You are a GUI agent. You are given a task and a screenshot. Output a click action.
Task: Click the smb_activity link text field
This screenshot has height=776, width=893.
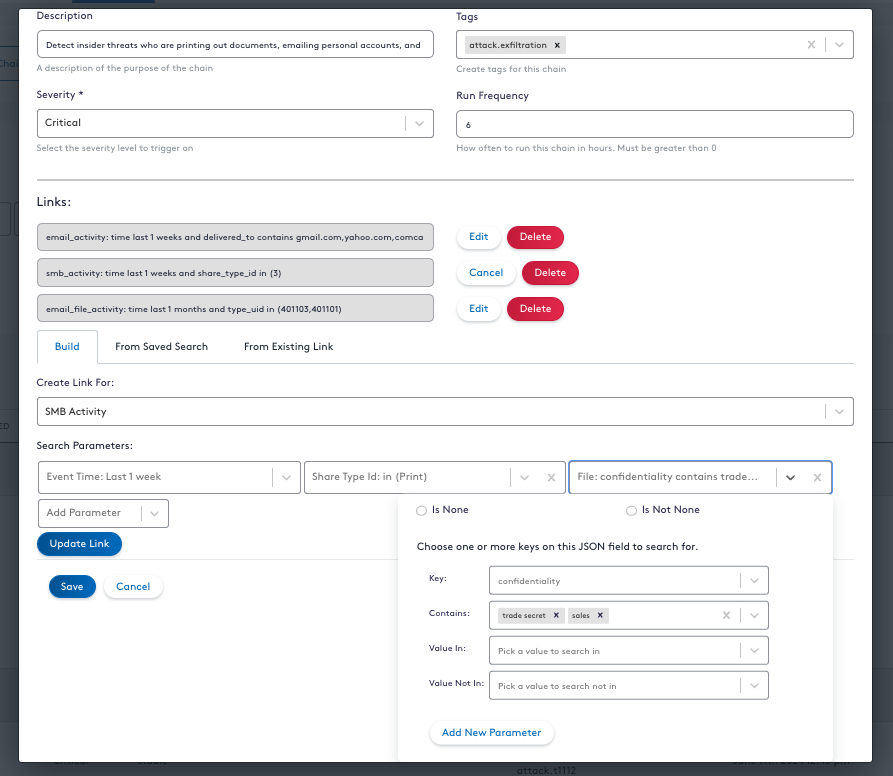(x=235, y=273)
